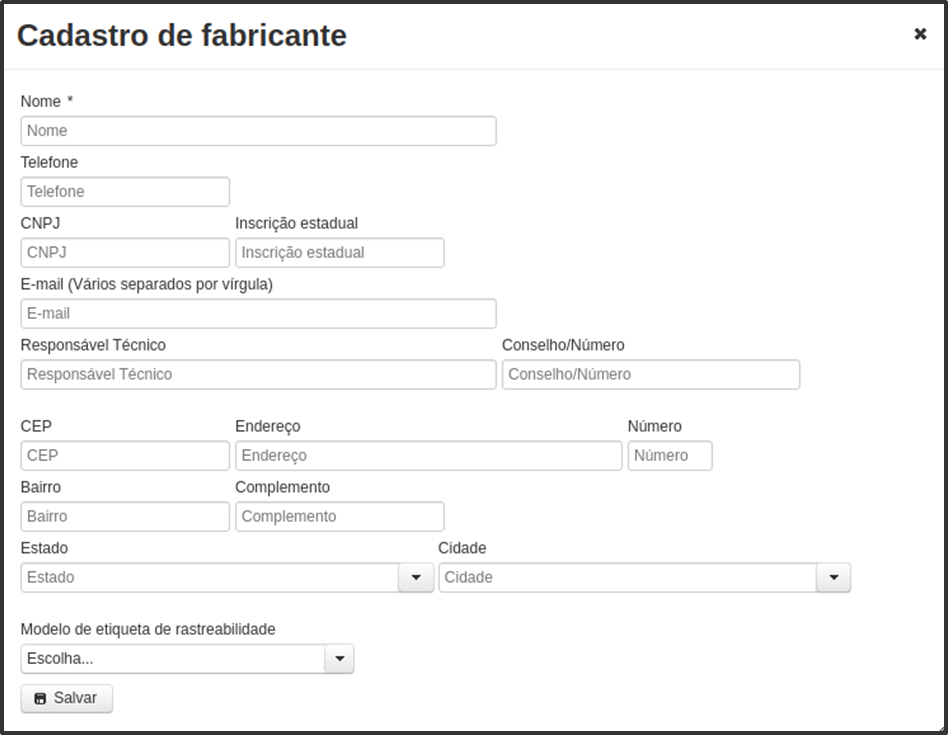This screenshot has width=948, height=735.
Task: Select the CNPJ text box
Action: [125, 253]
